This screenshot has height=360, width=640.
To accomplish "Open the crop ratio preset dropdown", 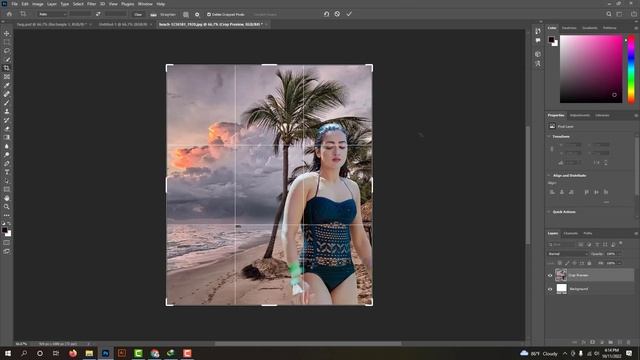I will point(52,14).
